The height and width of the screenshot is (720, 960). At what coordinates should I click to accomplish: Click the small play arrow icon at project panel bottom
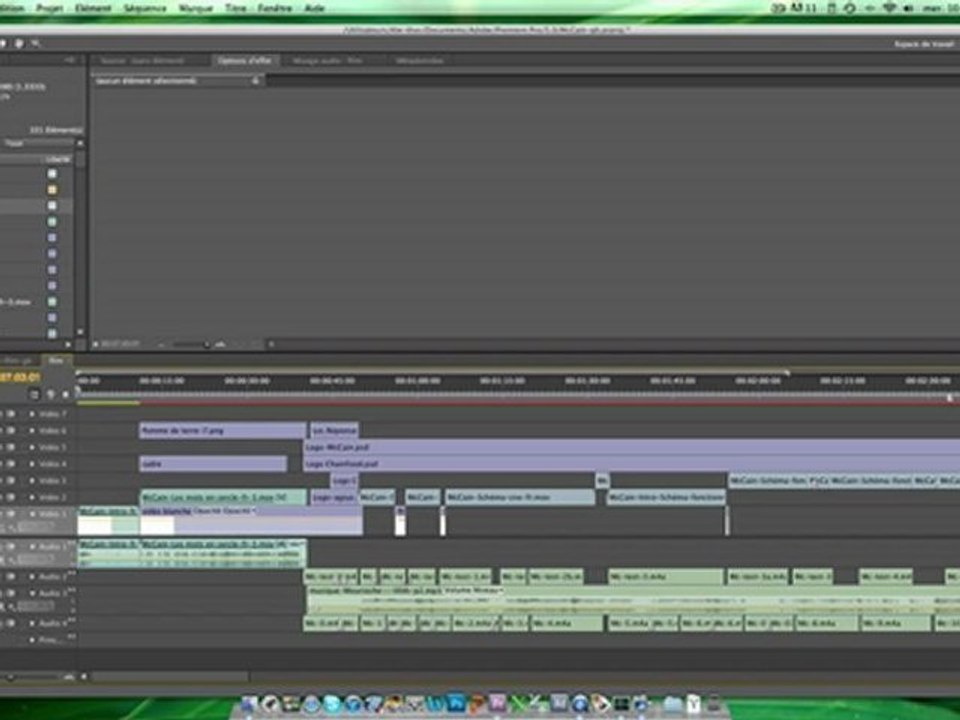coord(69,345)
